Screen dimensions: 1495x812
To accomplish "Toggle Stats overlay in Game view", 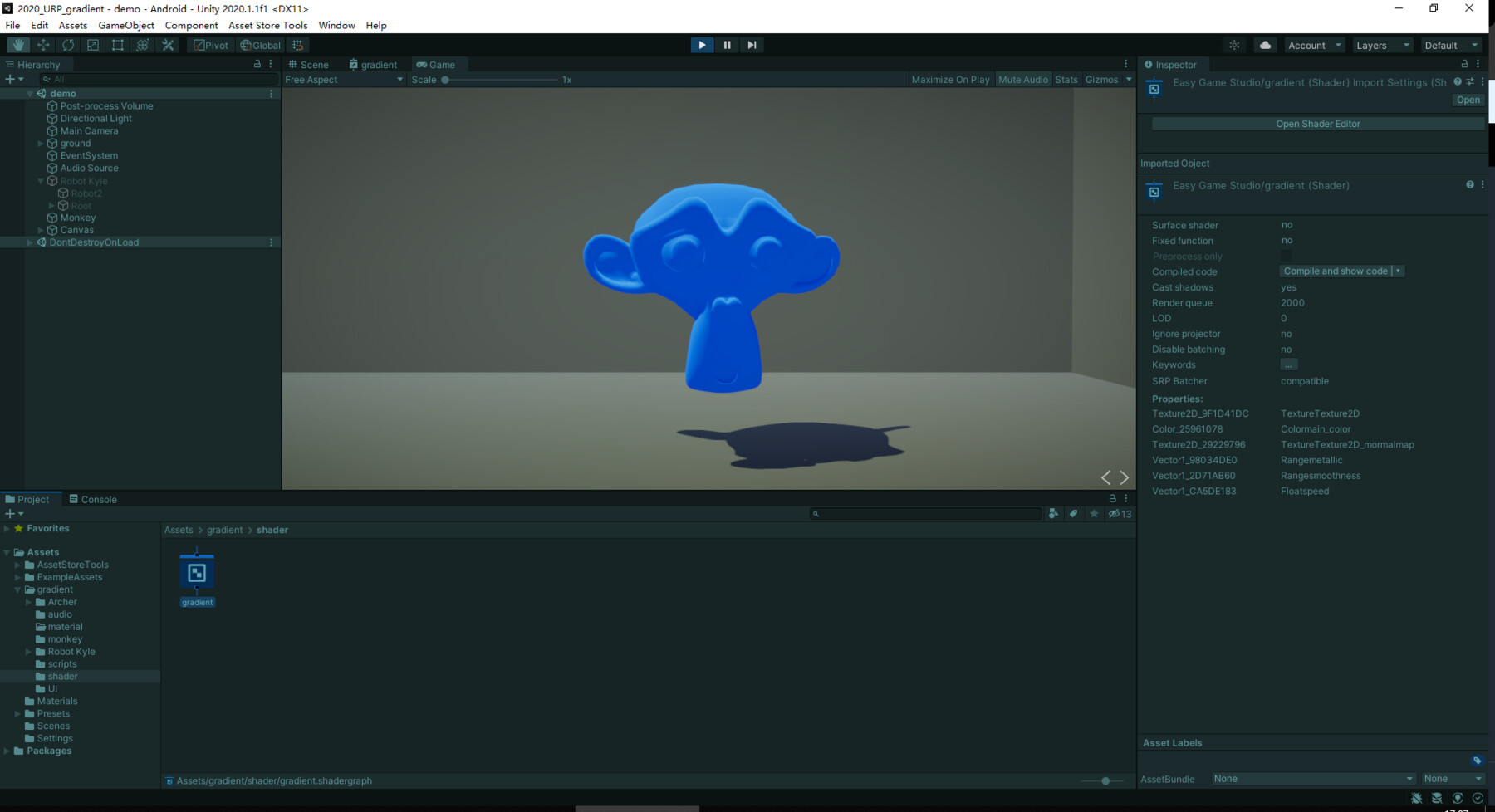I will pyautogui.click(x=1066, y=80).
